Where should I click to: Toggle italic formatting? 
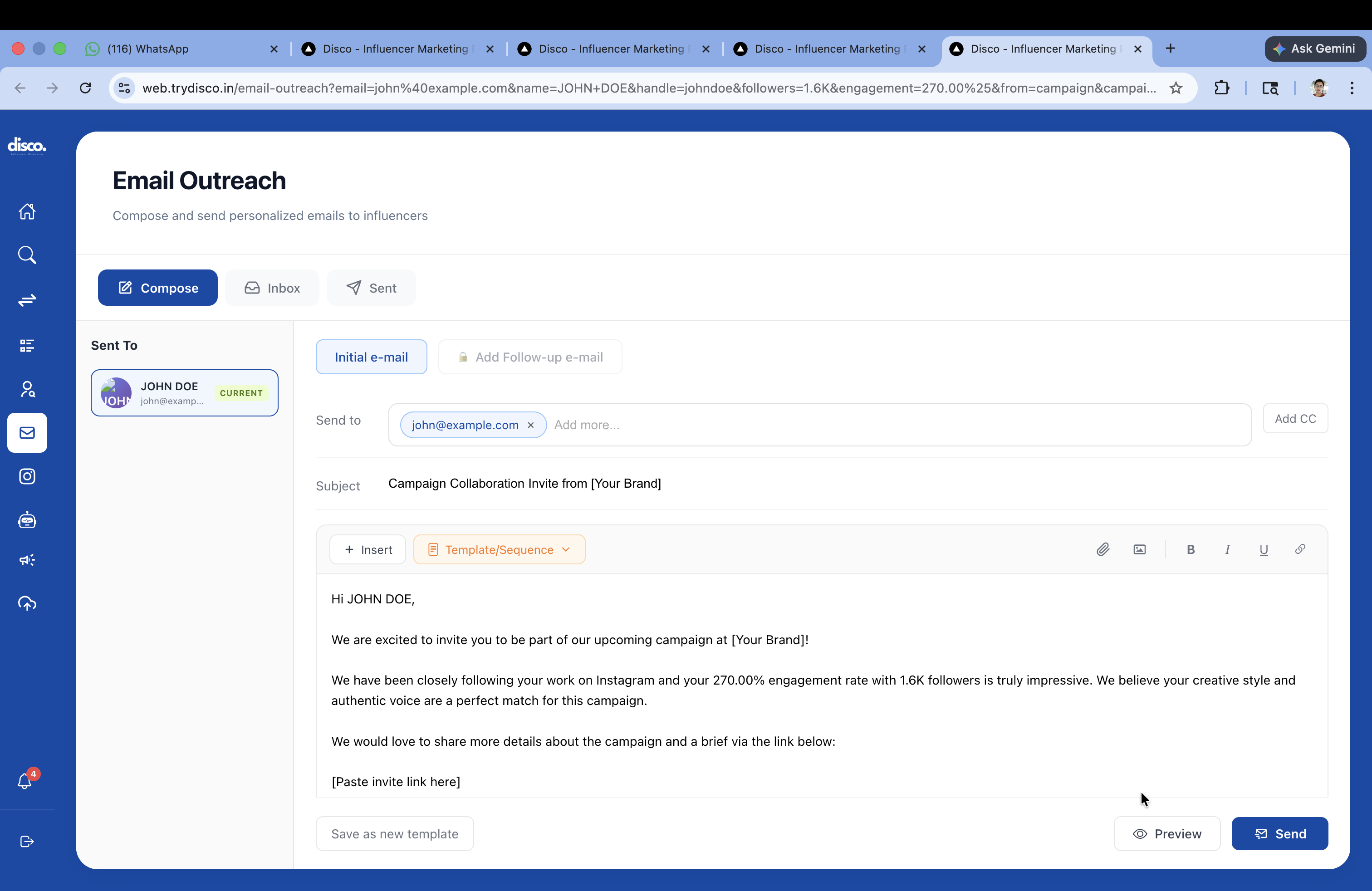1227,549
